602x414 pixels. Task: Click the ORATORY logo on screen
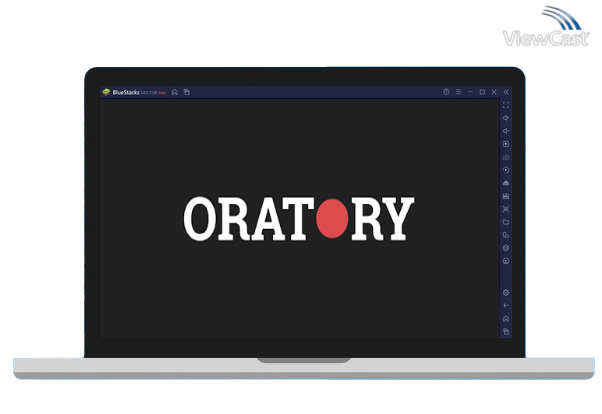click(299, 219)
